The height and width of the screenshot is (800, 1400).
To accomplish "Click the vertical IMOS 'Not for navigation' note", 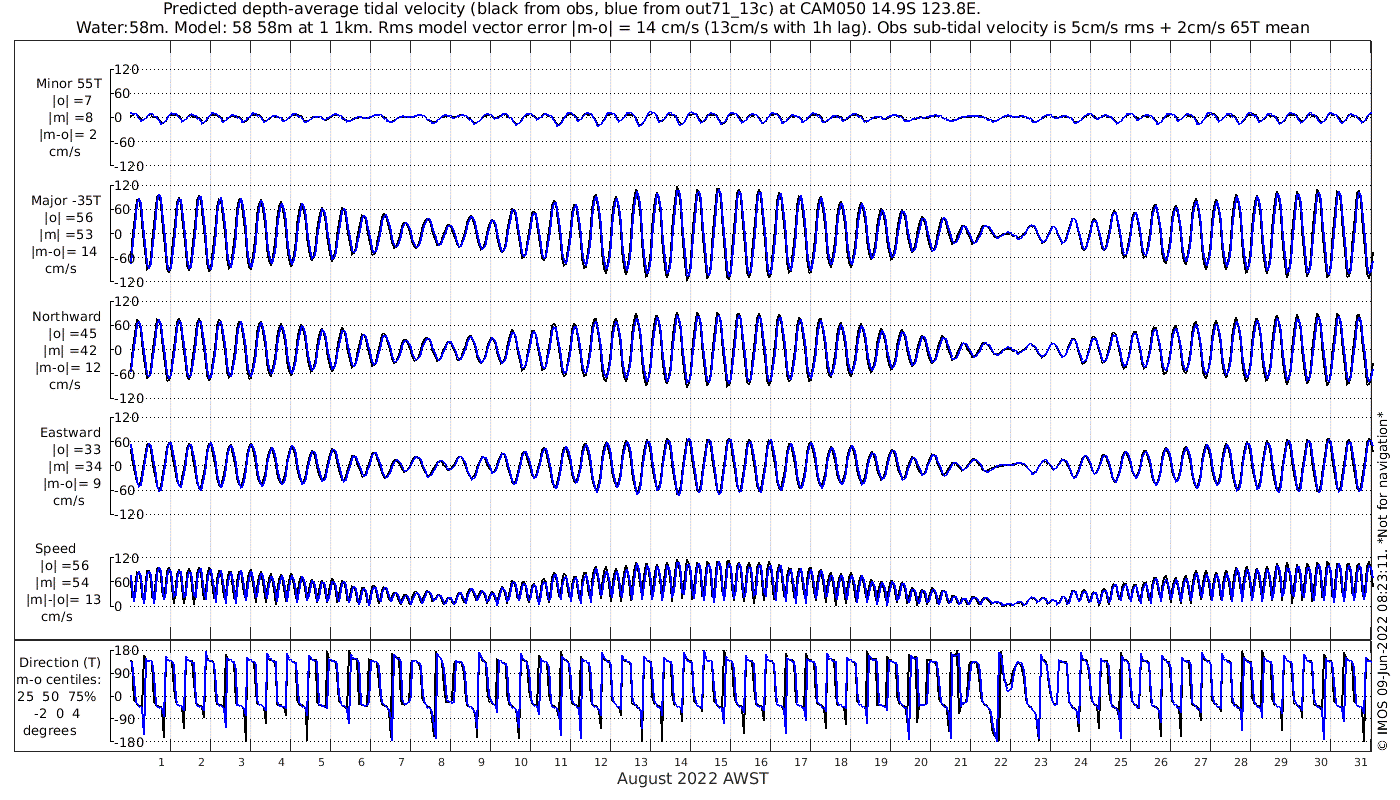I will click(1383, 580).
